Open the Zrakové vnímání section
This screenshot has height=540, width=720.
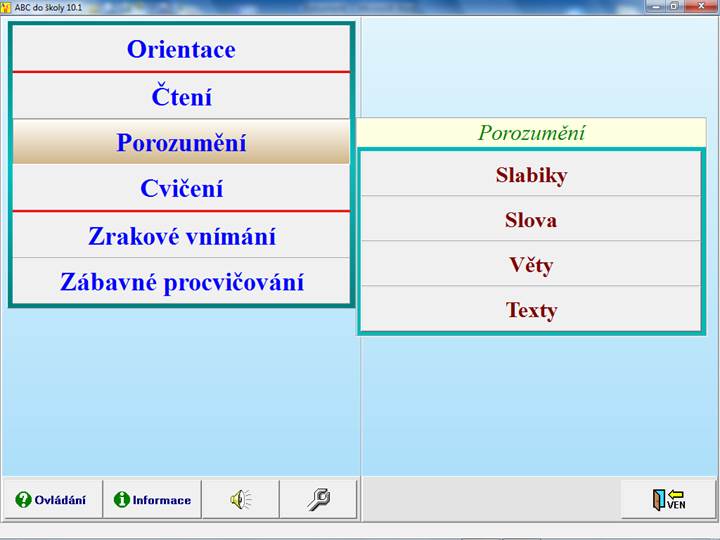(x=181, y=236)
